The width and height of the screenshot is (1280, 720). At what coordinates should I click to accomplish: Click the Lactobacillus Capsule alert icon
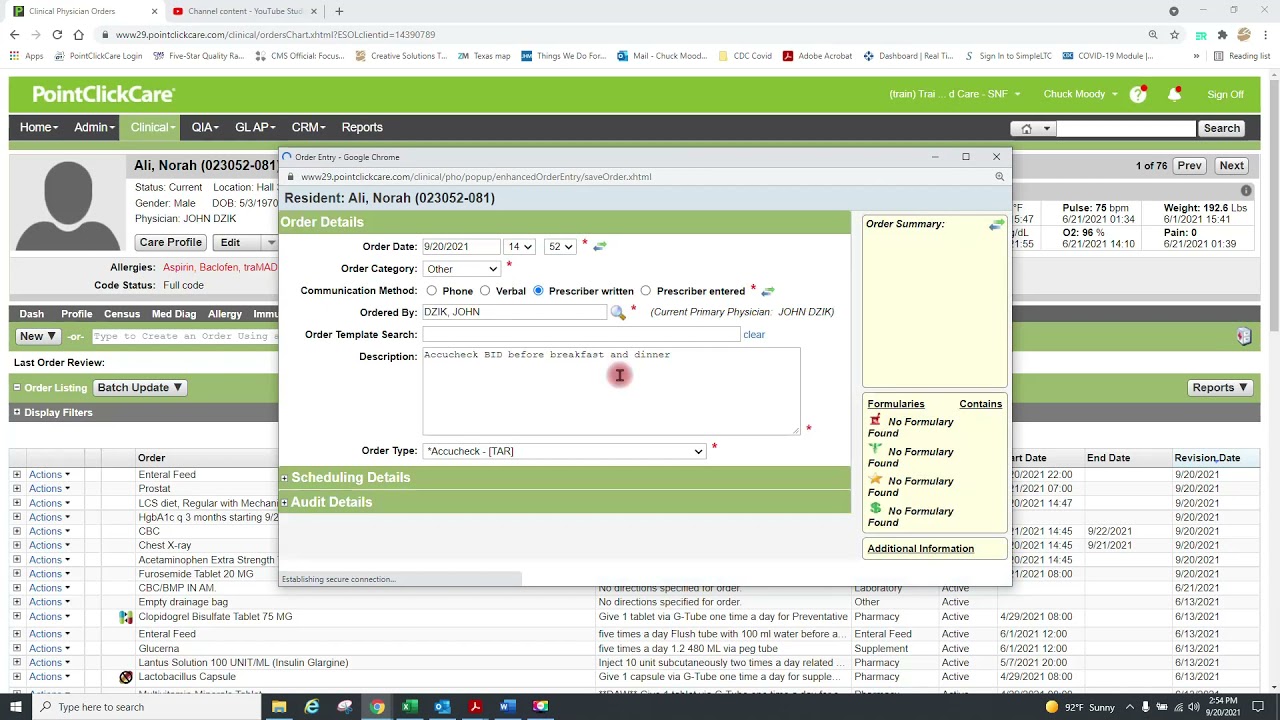point(126,677)
